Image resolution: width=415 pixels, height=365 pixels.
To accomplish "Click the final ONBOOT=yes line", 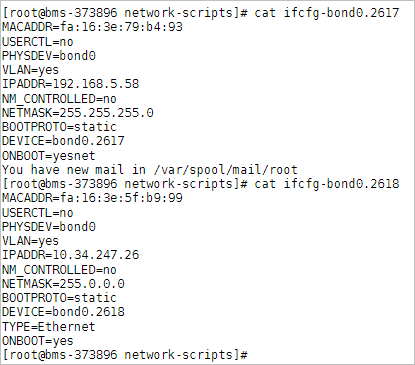I will (38, 341).
